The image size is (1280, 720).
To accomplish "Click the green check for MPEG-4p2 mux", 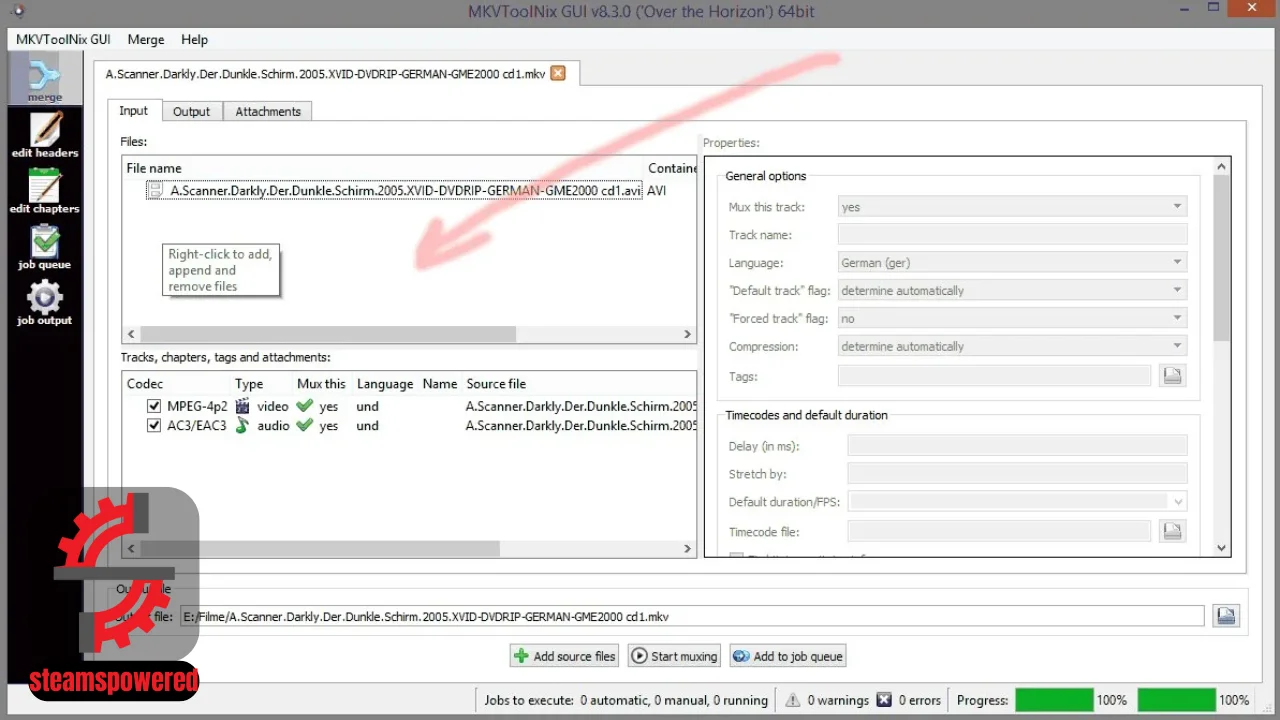I will pyautogui.click(x=305, y=406).
